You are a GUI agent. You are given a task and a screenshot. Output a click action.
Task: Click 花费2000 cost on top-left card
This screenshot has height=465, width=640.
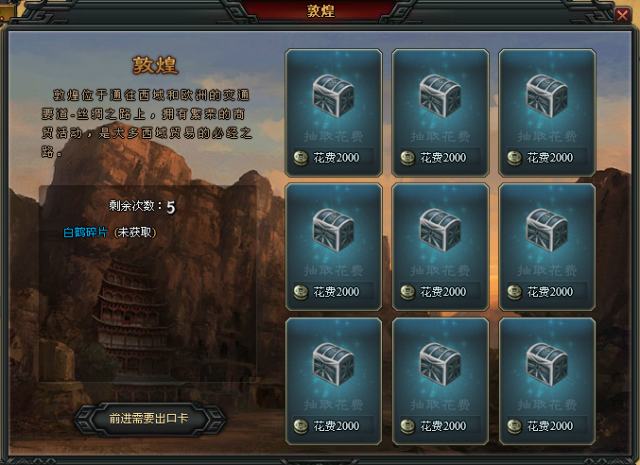(336, 158)
